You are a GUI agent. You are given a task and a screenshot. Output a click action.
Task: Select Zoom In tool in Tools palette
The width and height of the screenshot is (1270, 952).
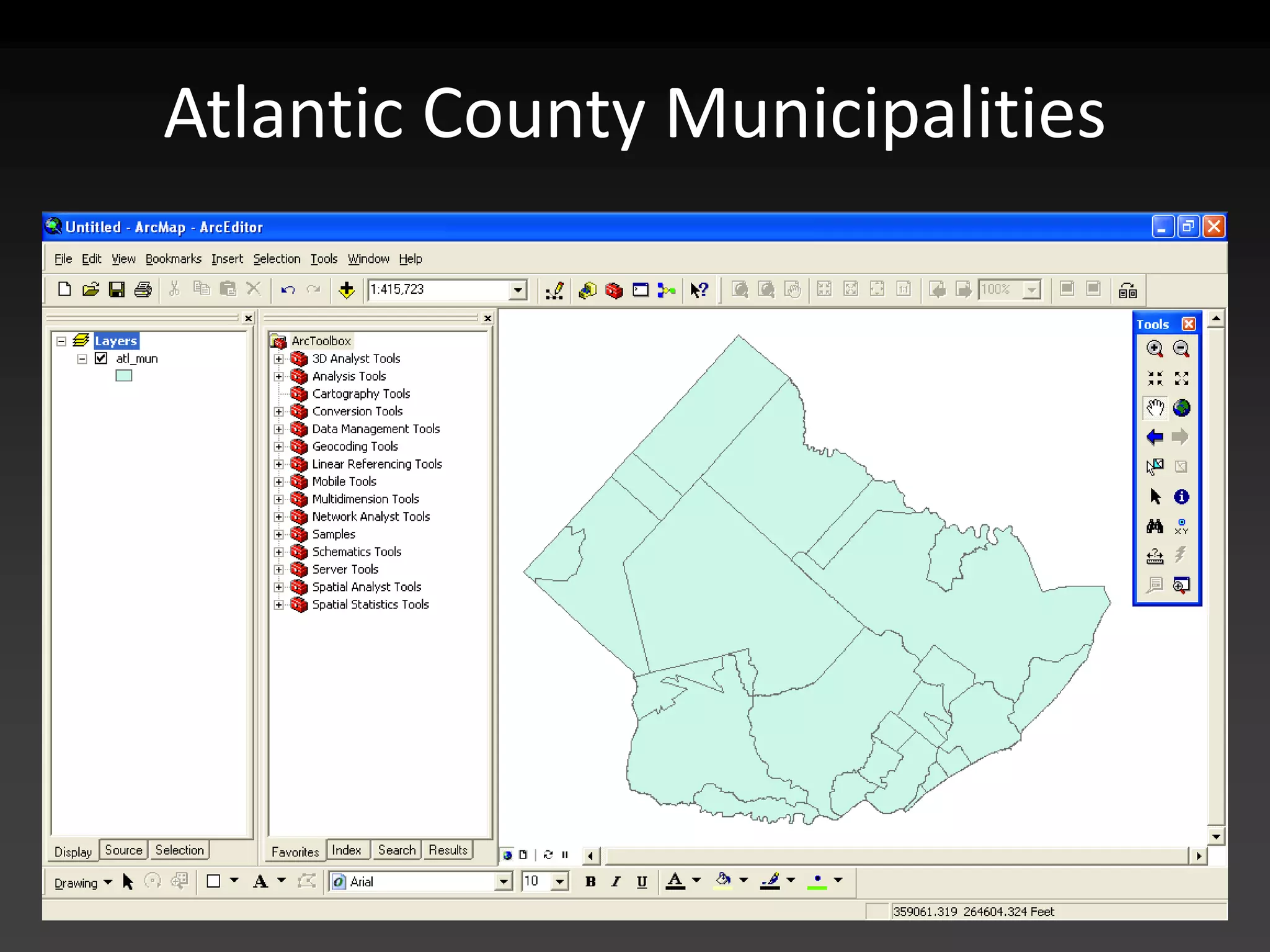pyautogui.click(x=1155, y=349)
